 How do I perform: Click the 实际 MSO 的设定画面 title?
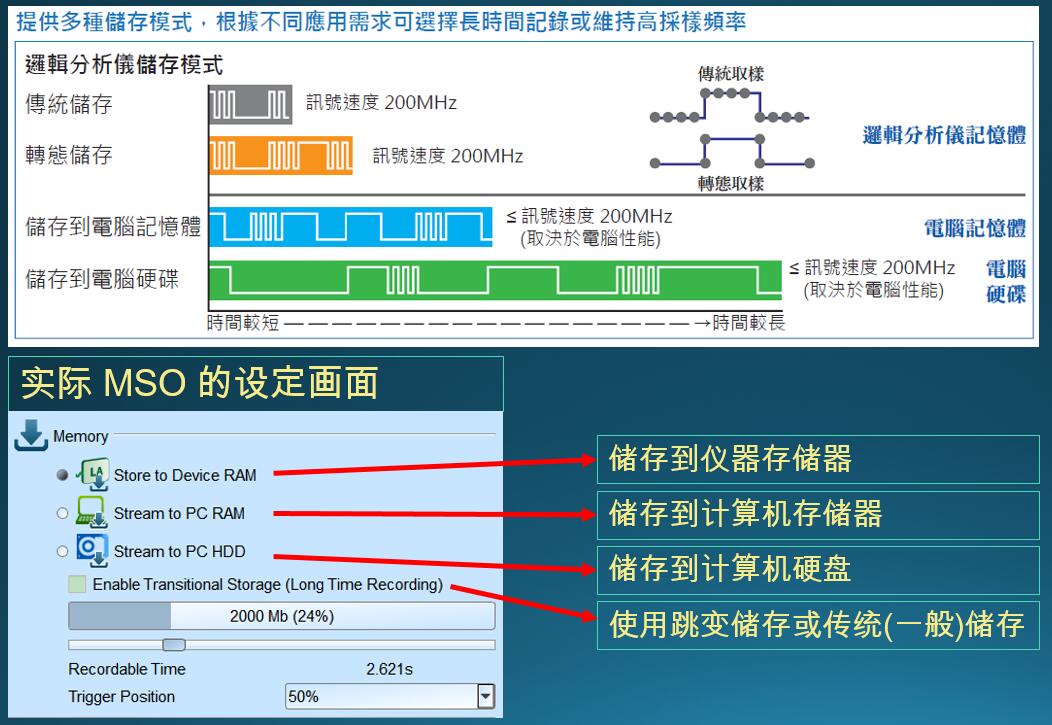coord(200,383)
